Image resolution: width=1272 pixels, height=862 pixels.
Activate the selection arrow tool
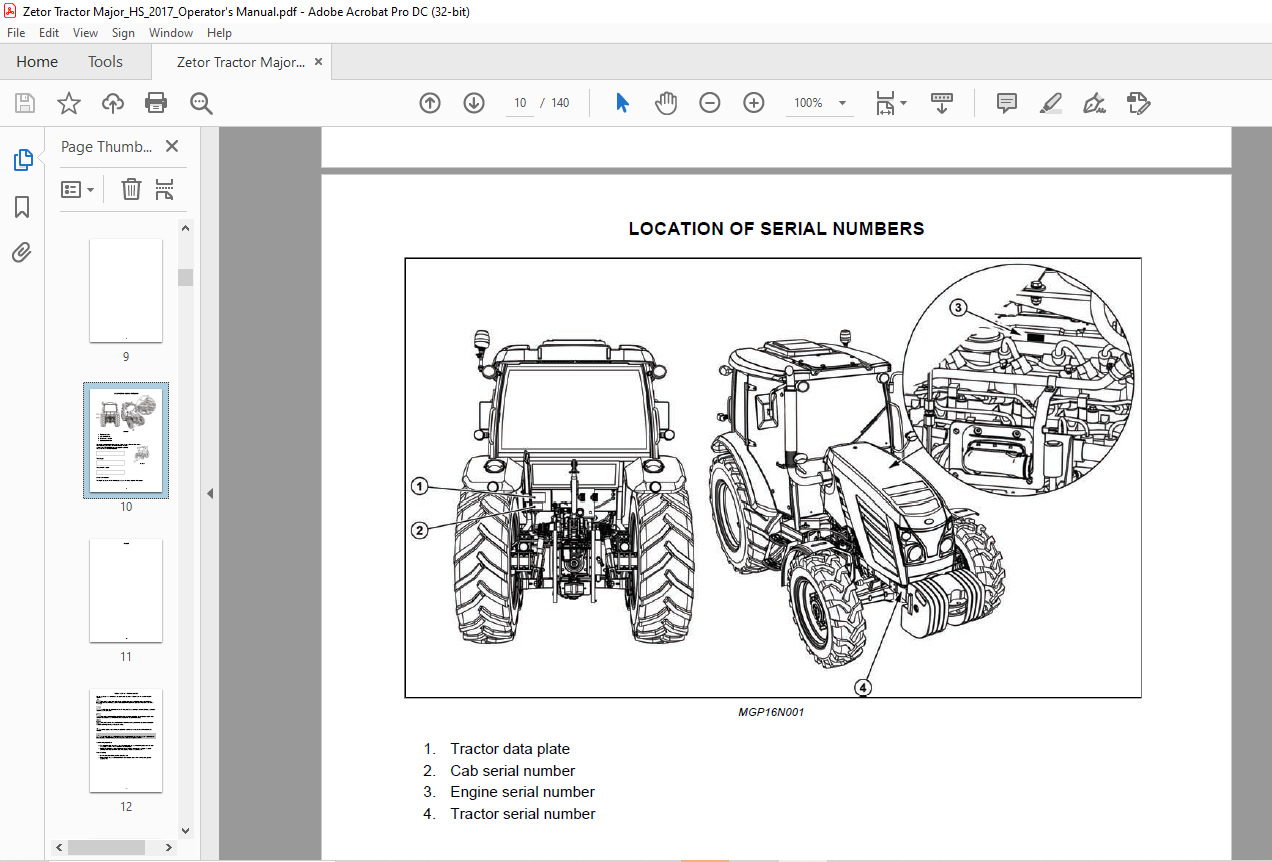(622, 103)
